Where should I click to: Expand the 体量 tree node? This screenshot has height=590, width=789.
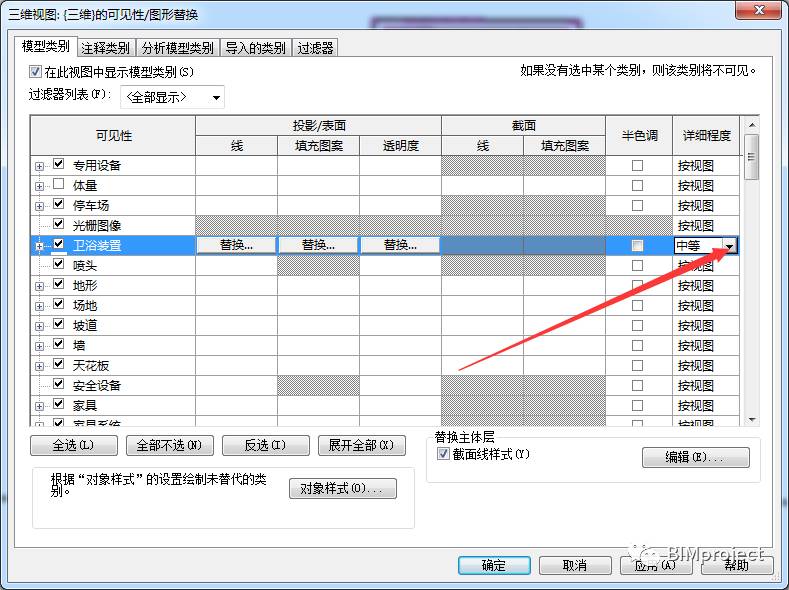coord(39,186)
